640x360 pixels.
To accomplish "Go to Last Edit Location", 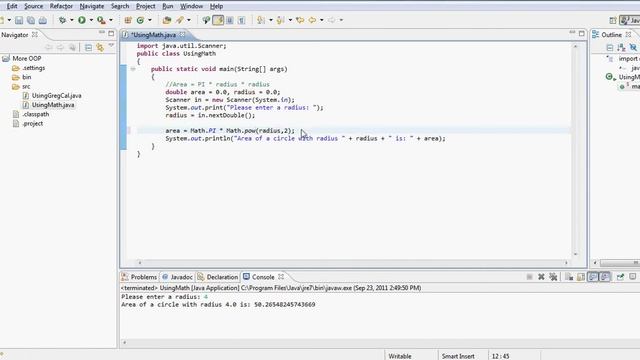I will pos(300,20).
